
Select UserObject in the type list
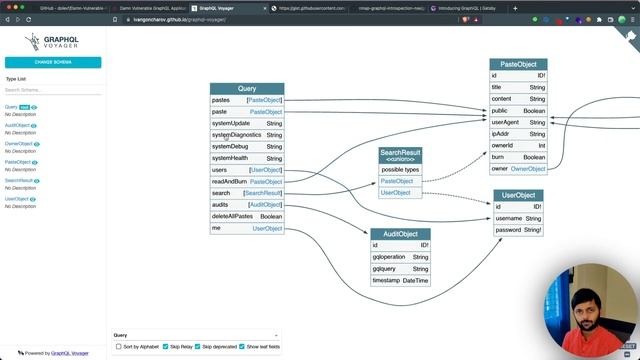pyautogui.click(x=17, y=199)
